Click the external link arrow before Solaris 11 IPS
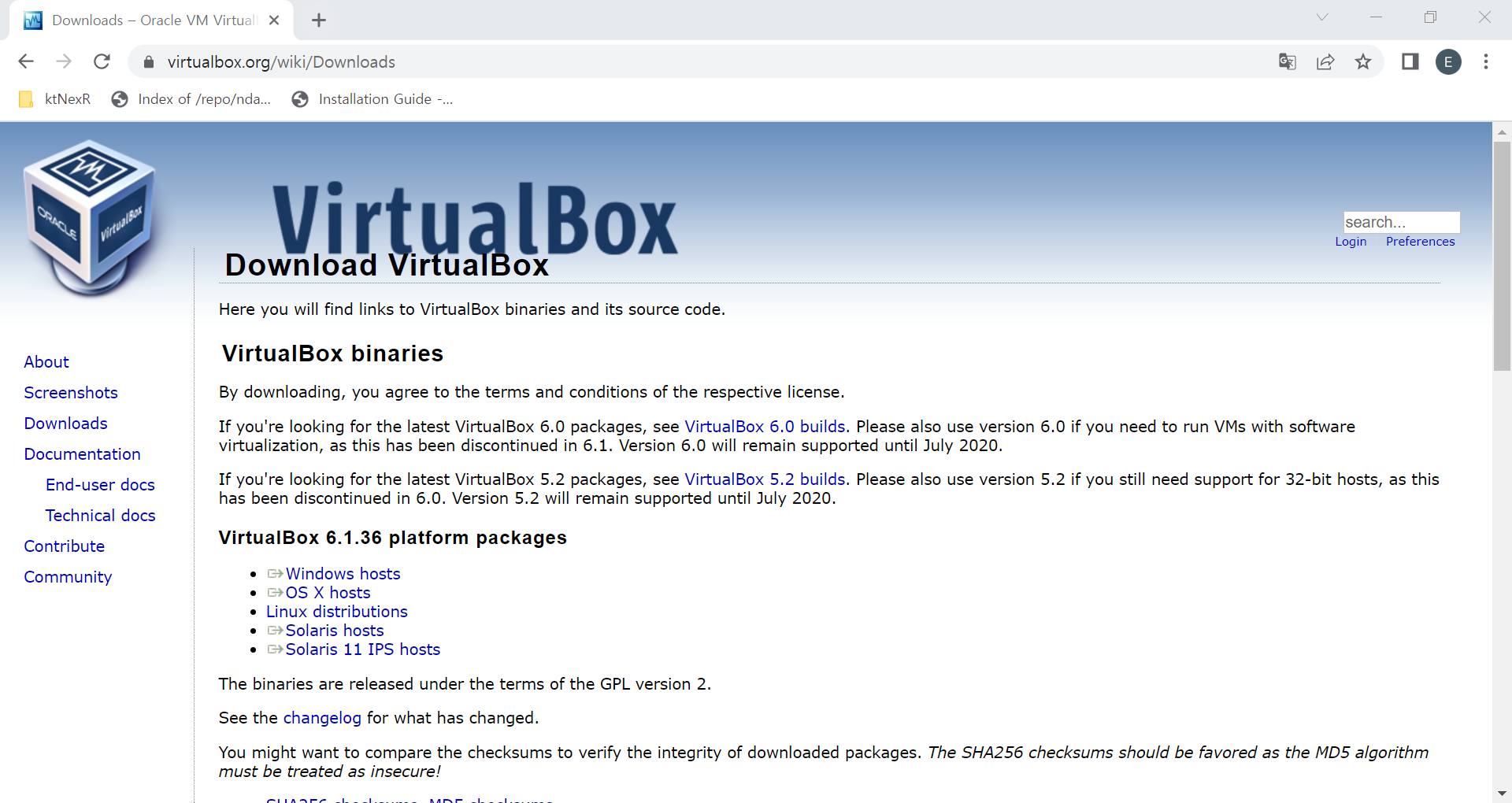1512x803 pixels. pos(275,649)
